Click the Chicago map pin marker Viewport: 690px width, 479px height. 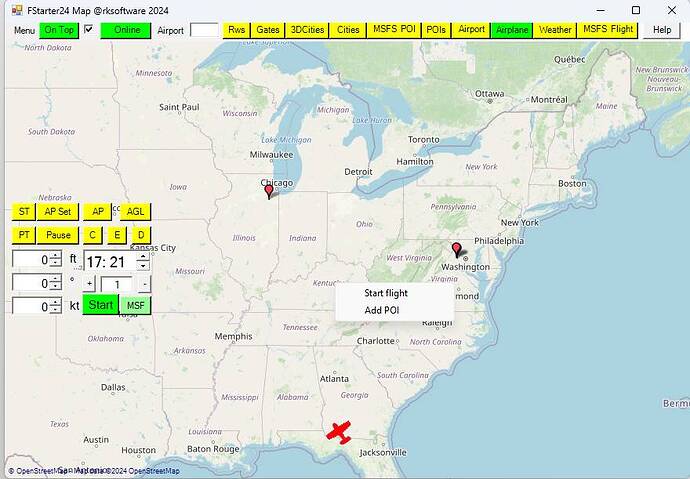point(268,190)
